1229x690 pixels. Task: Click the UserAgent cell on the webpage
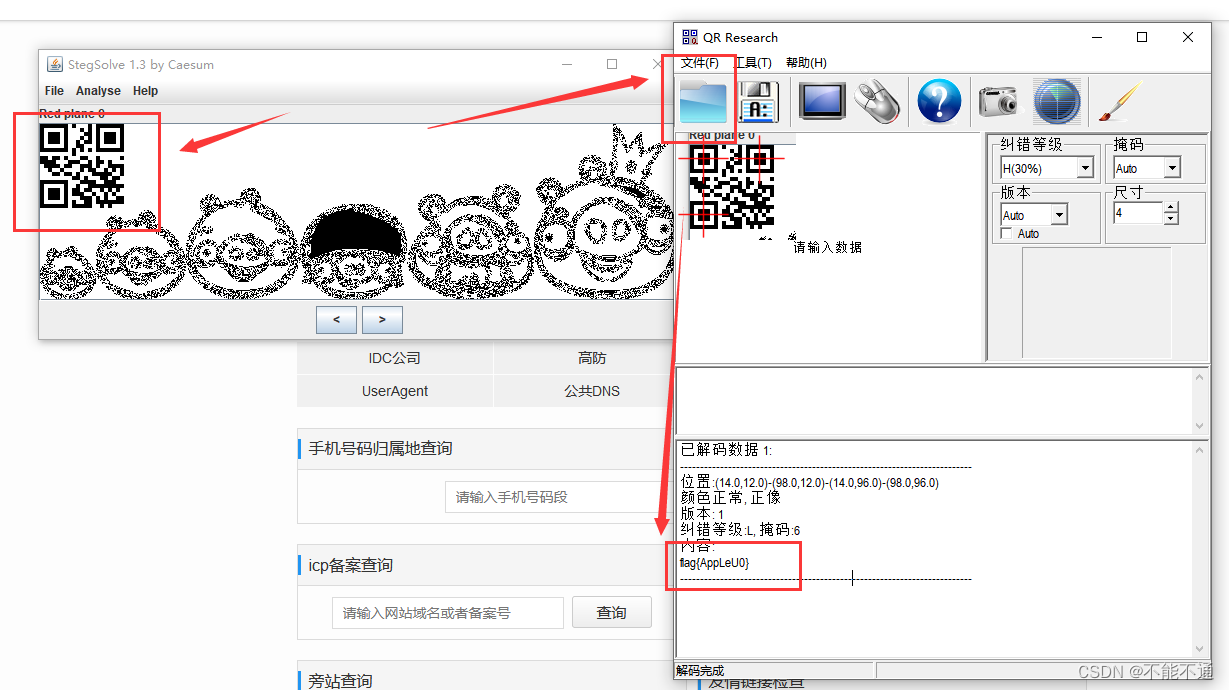395,391
